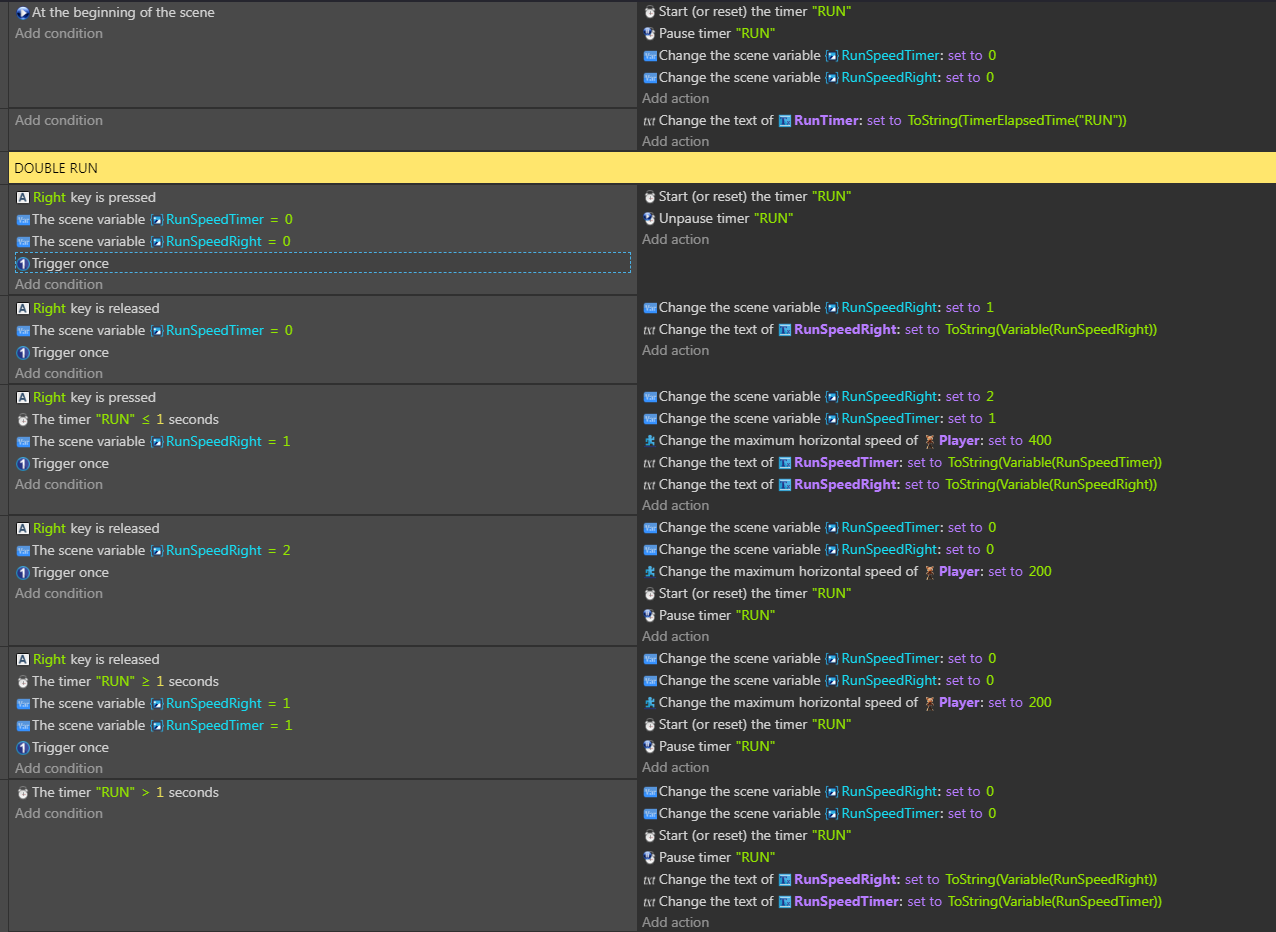This screenshot has width=1276, height=932.
Task: Add a condition to the RunSpeedRight = 2 event
Action: point(59,593)
